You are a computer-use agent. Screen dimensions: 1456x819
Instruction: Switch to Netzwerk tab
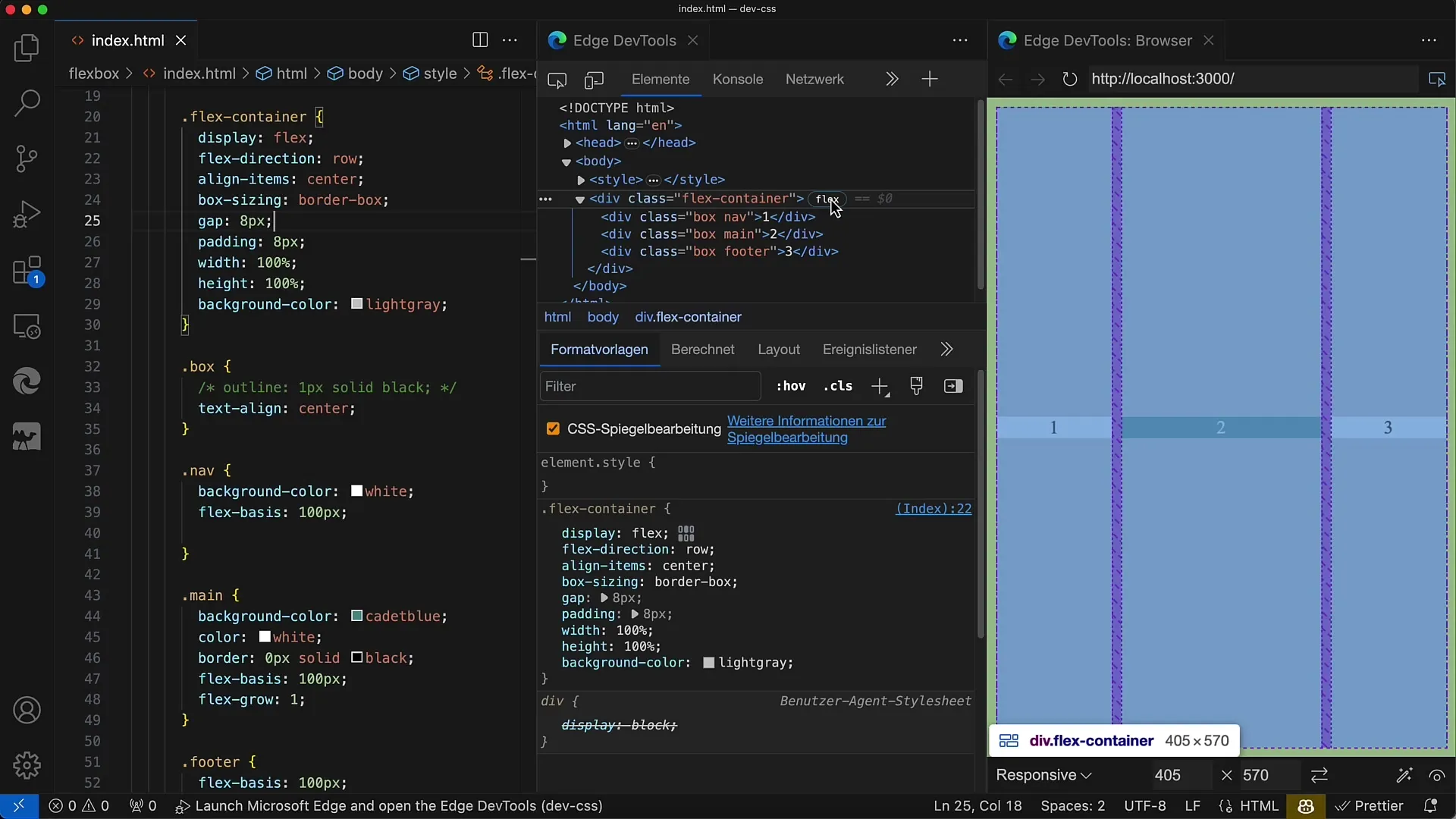click(x=814, y=80)
